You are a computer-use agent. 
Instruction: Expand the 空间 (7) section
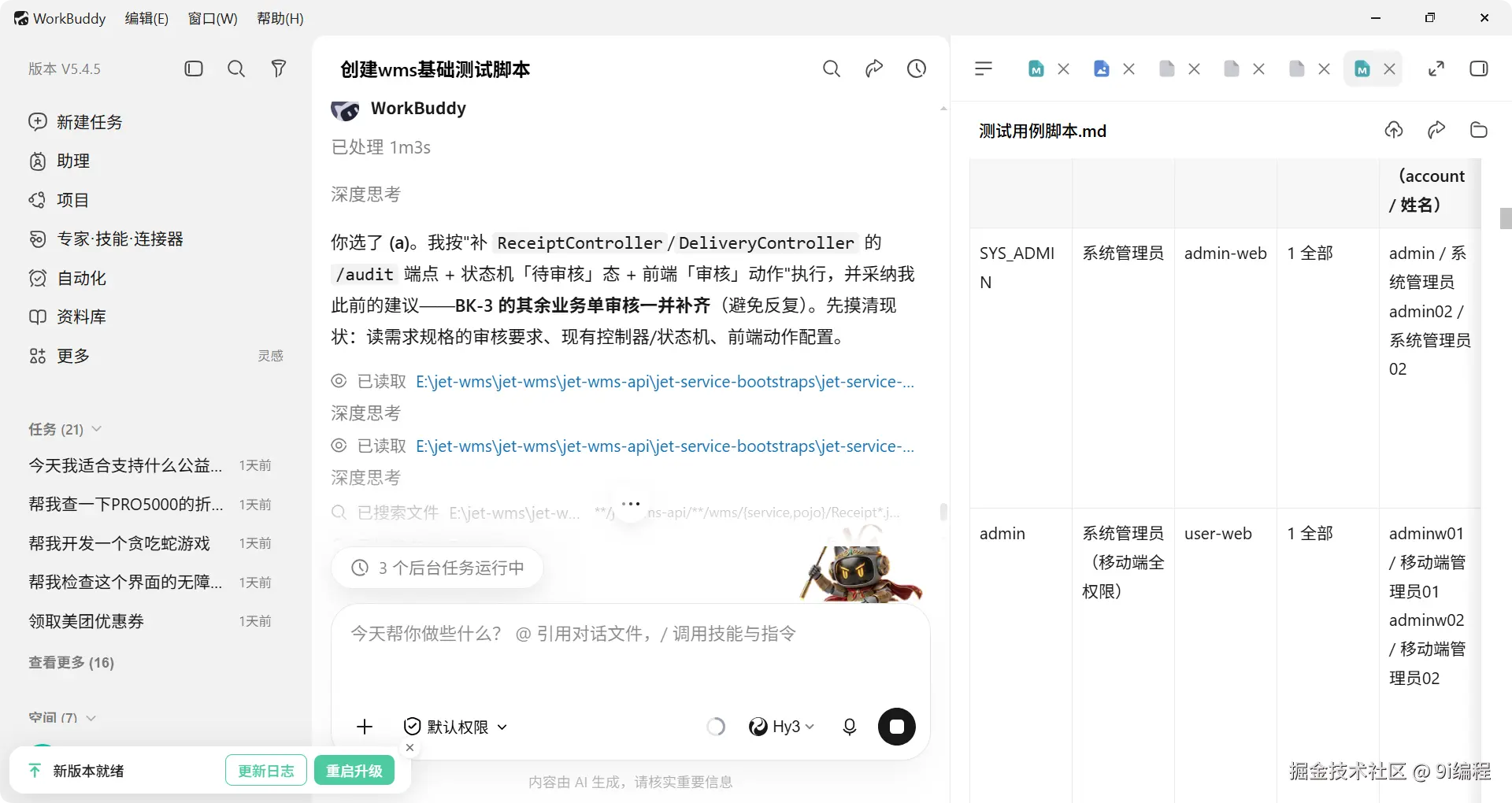pos(61,717)
